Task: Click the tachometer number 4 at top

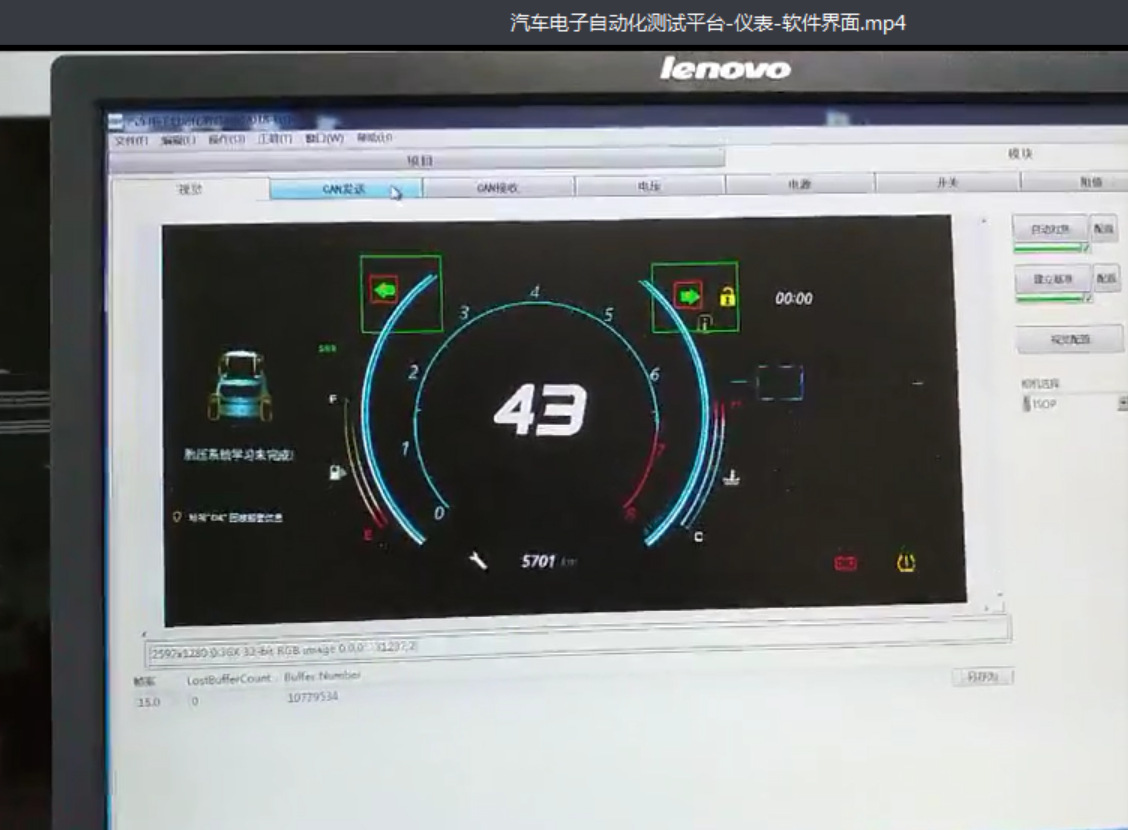Action: pos(535,292)
